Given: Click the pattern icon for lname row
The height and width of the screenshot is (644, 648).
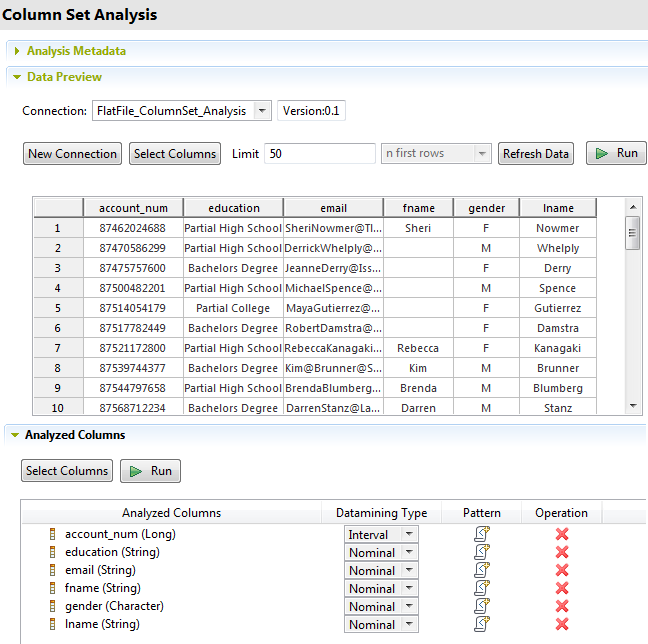Looking at the screenshot, I should click(x=482, y=624).
